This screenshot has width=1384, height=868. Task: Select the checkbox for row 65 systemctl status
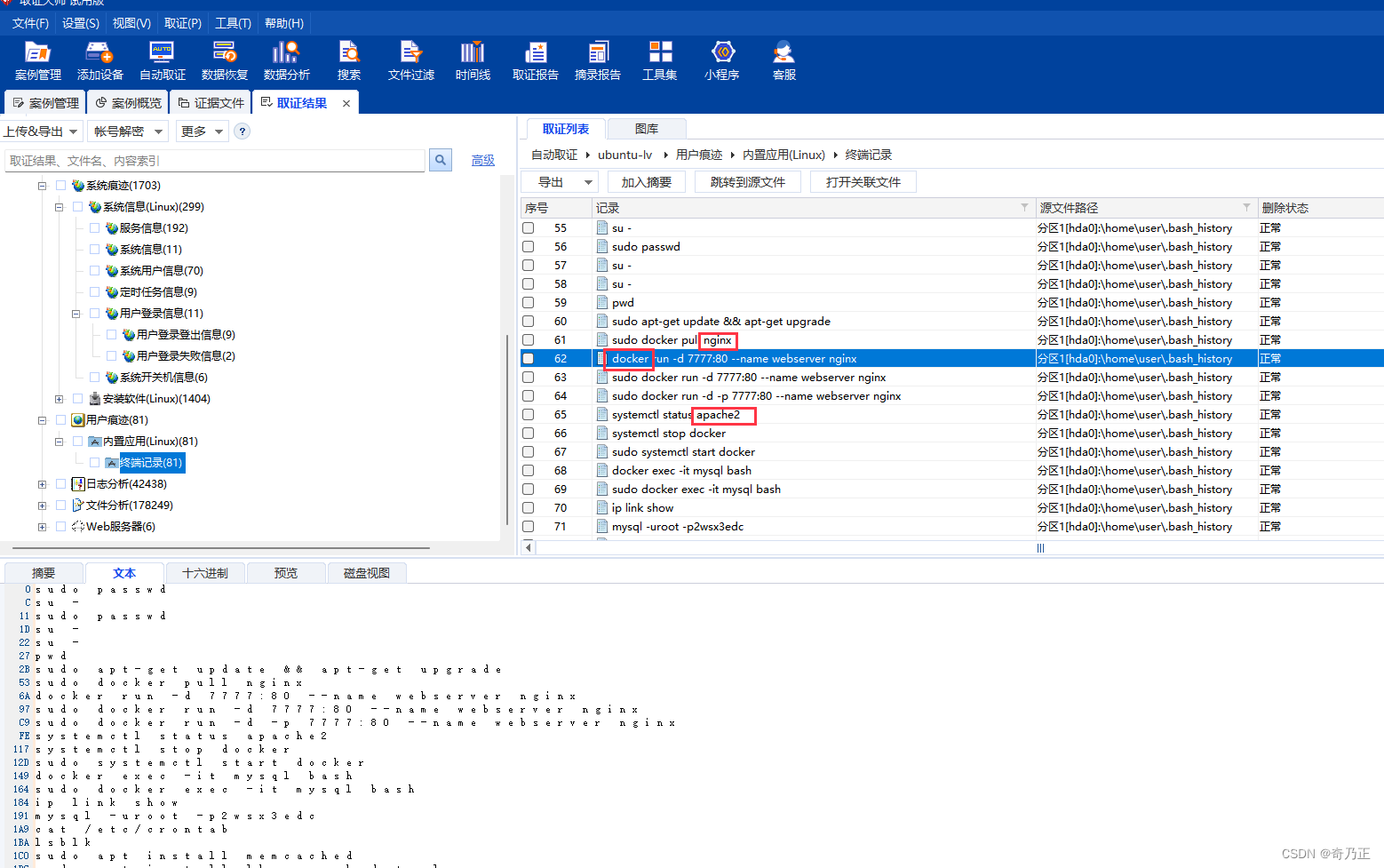coord(529,415)
